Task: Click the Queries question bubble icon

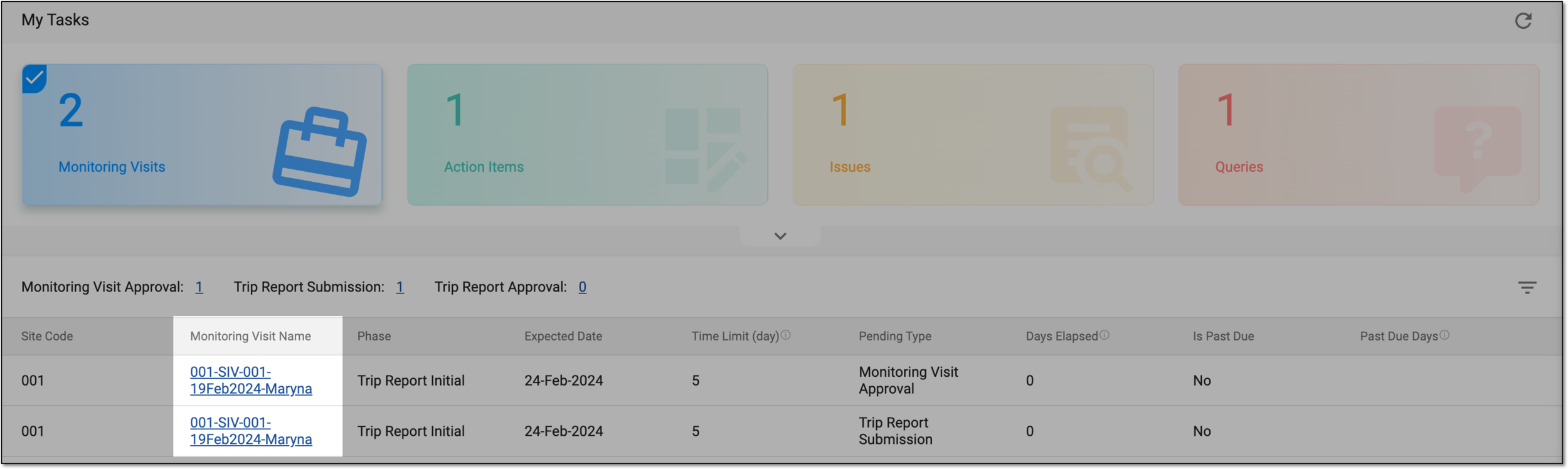Action: pos(1477,149)
